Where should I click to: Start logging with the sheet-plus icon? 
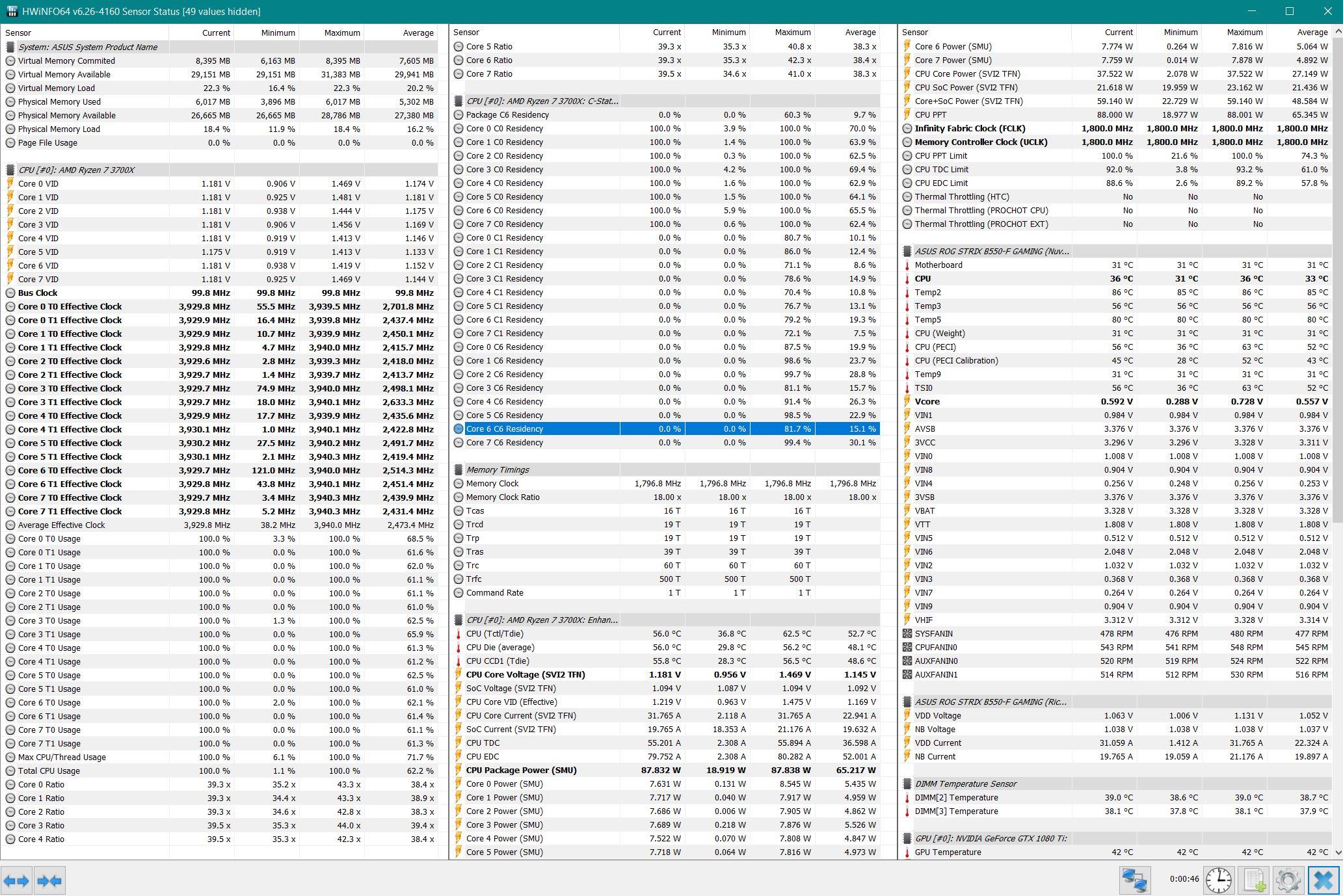pyautogui.click(x=1253, y=880)
